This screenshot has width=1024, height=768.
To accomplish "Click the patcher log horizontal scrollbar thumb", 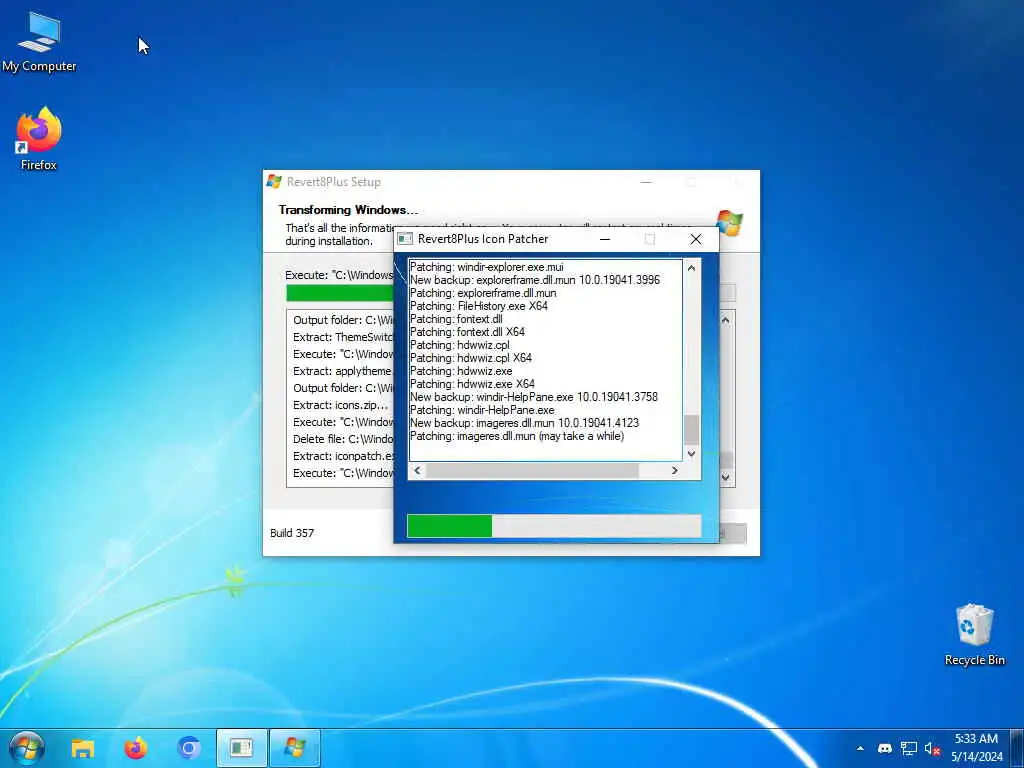I will [x=532, y=470].
